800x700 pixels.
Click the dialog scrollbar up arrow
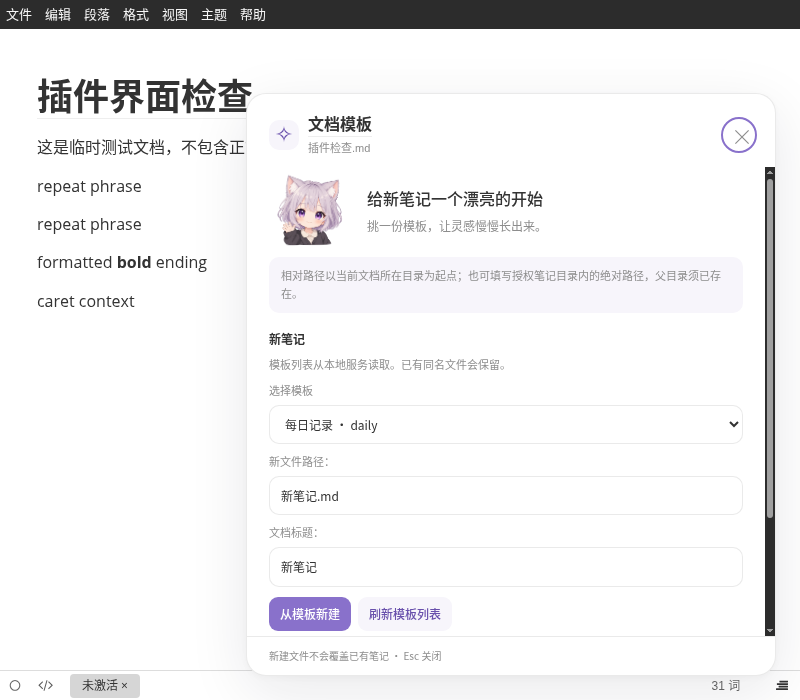point(770,172)
